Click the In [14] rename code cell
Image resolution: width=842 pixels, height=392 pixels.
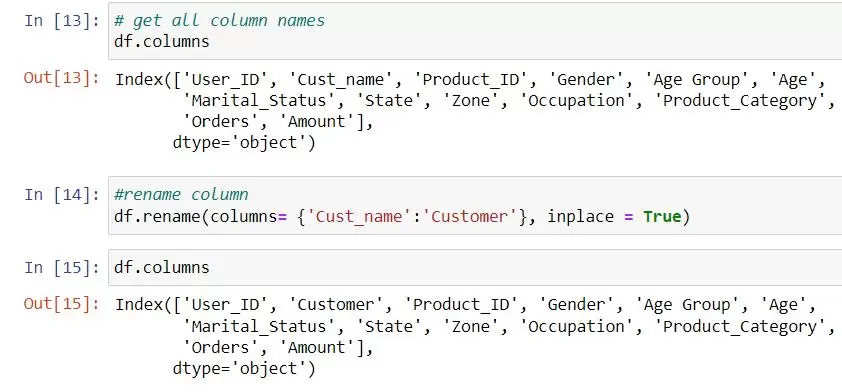point(475,205)
